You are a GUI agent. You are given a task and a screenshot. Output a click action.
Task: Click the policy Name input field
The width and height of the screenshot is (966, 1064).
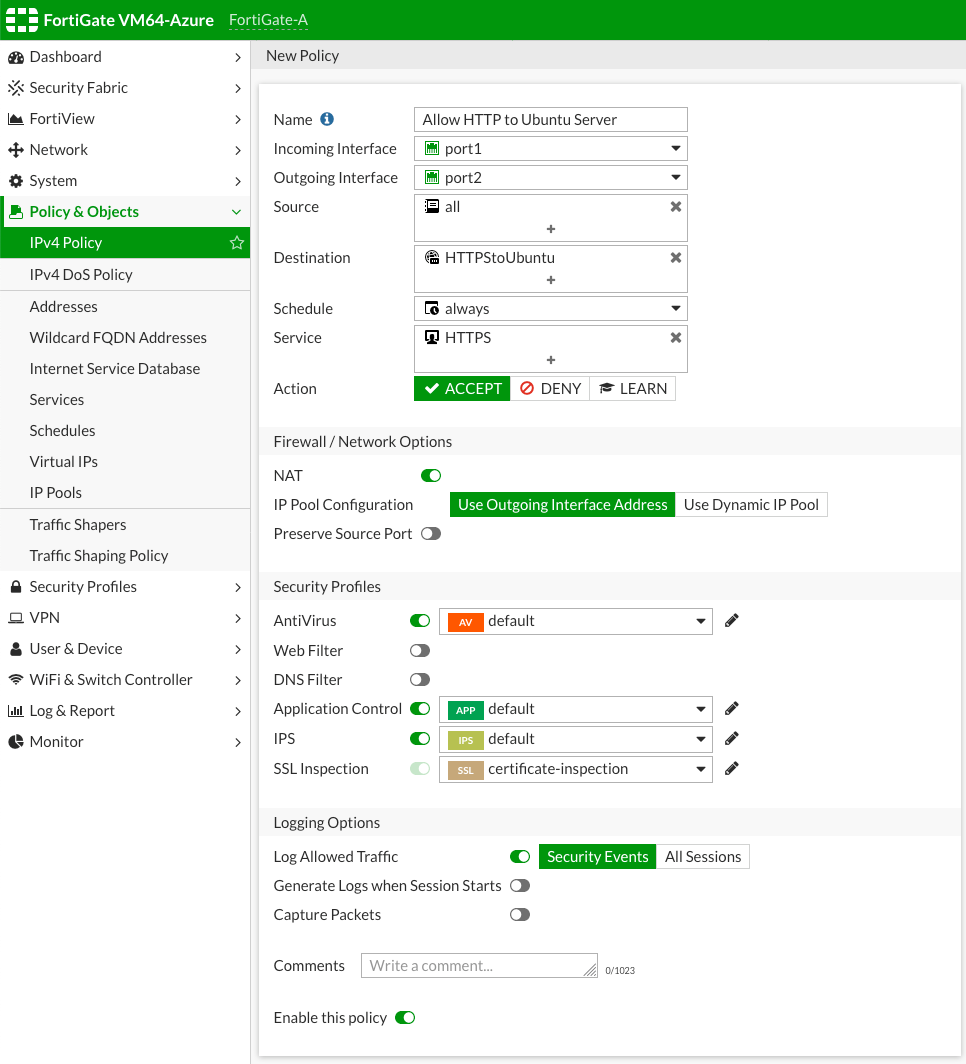point(551,119)
